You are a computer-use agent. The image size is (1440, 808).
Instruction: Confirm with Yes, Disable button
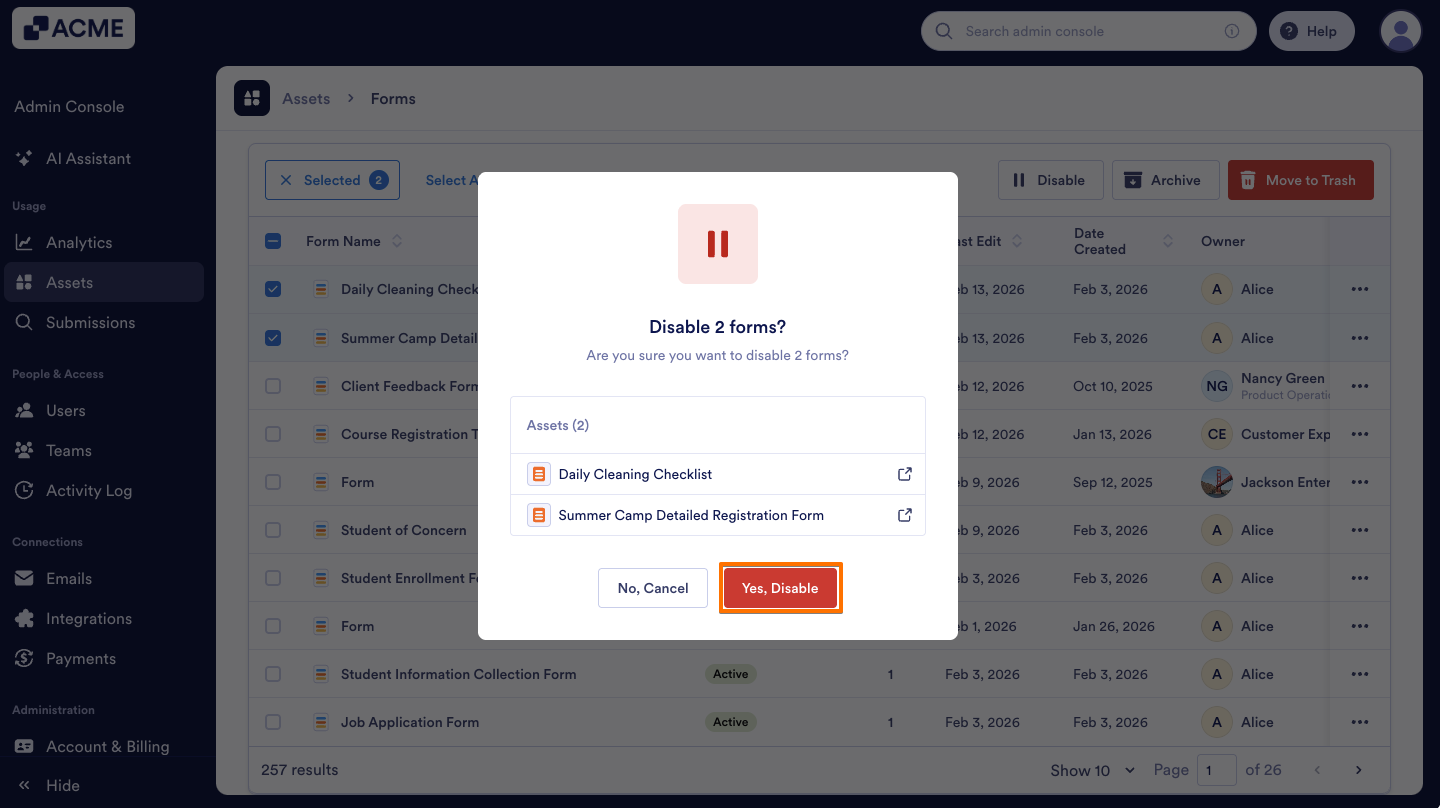(x=780, y=588)
